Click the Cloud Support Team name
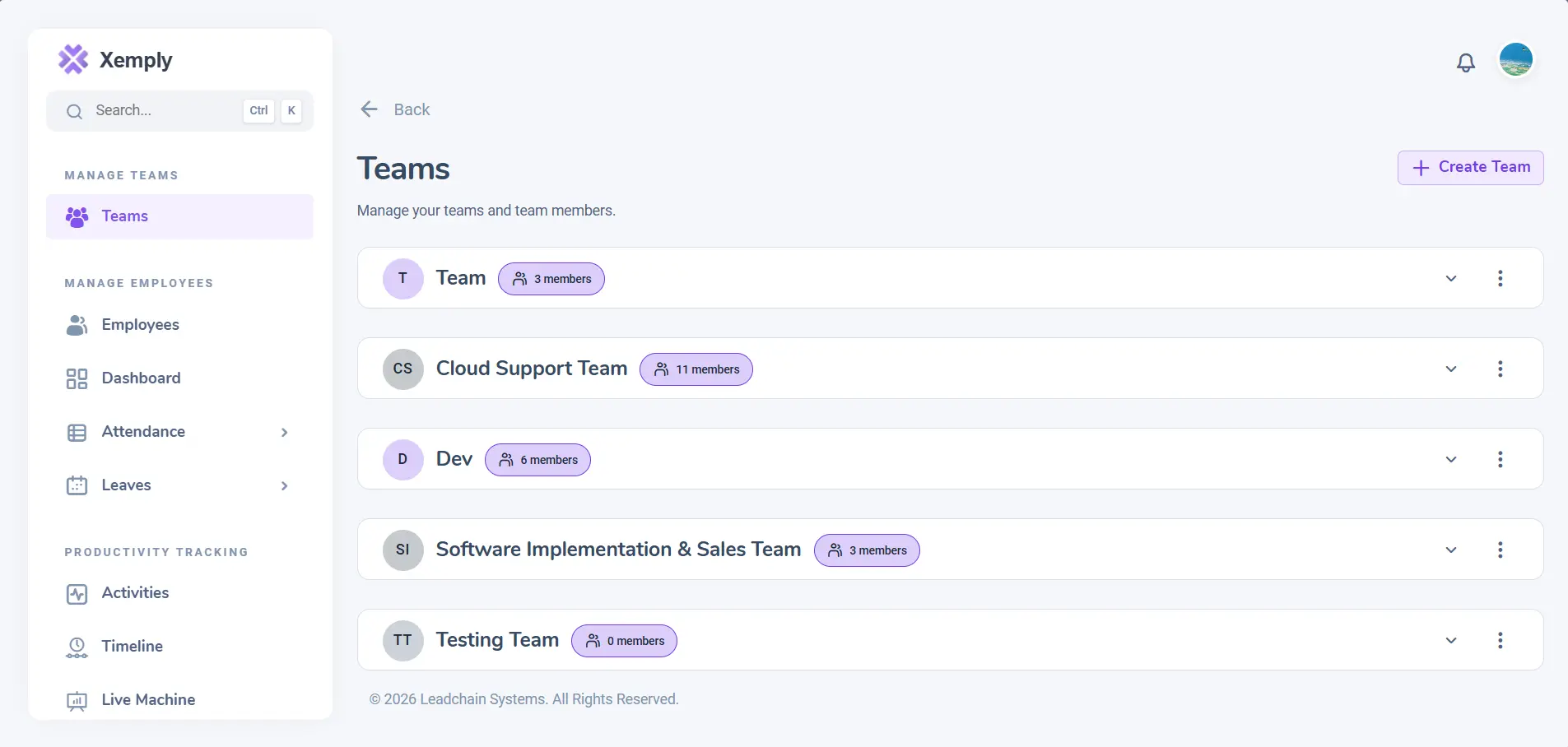 532,369
